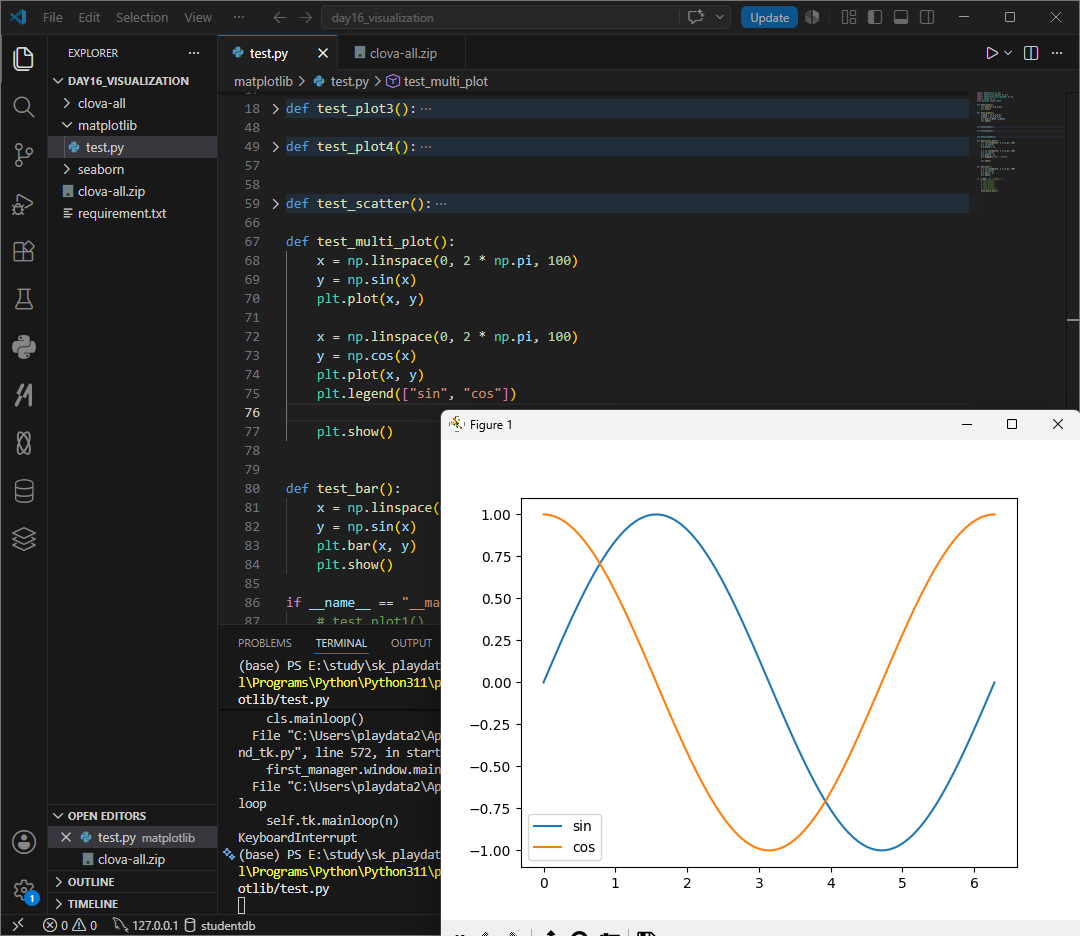Toggle the bottom Panel visibility
Viewport: 1080px width, 936px height.
(x=901, y=17)
